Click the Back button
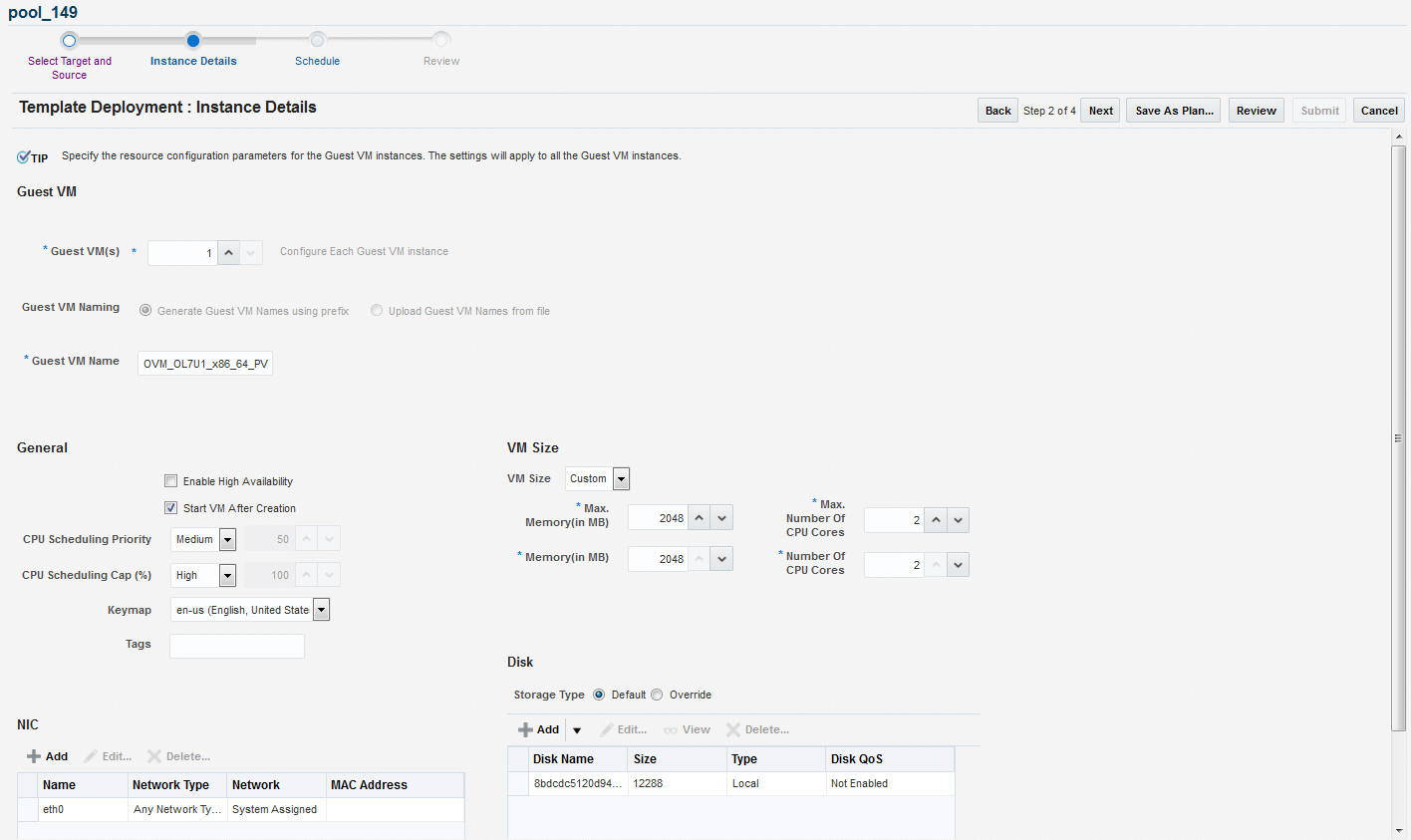Viewport: 1411px width, 840px height. coord(997,111)
